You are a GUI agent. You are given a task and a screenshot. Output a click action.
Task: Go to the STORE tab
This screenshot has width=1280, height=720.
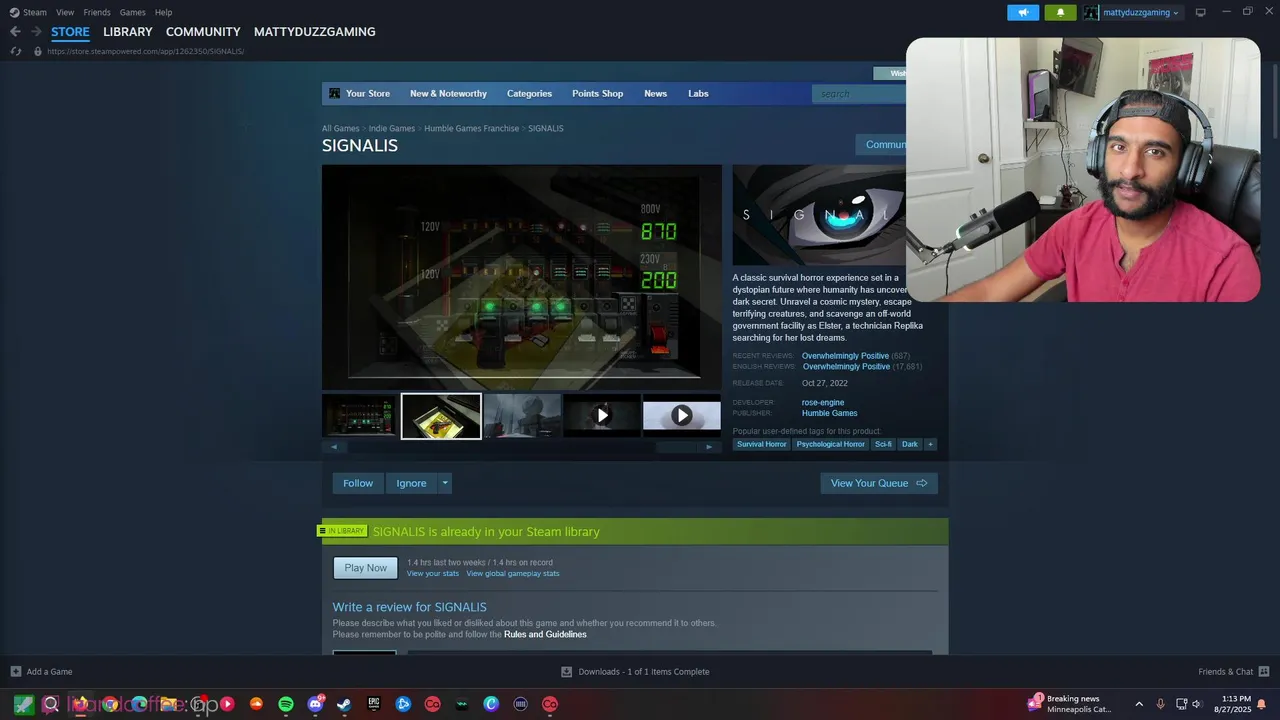coord(70,32)
